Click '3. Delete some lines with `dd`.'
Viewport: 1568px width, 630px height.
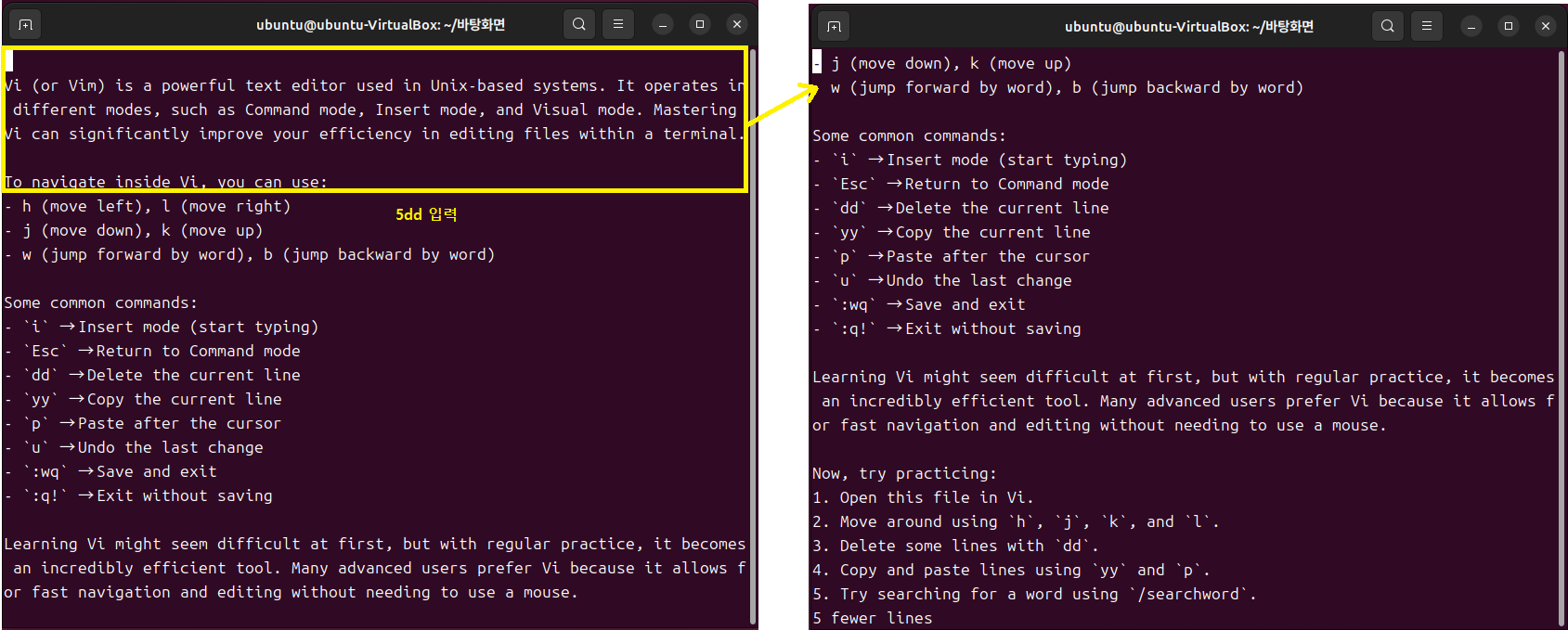coord(956,546)
